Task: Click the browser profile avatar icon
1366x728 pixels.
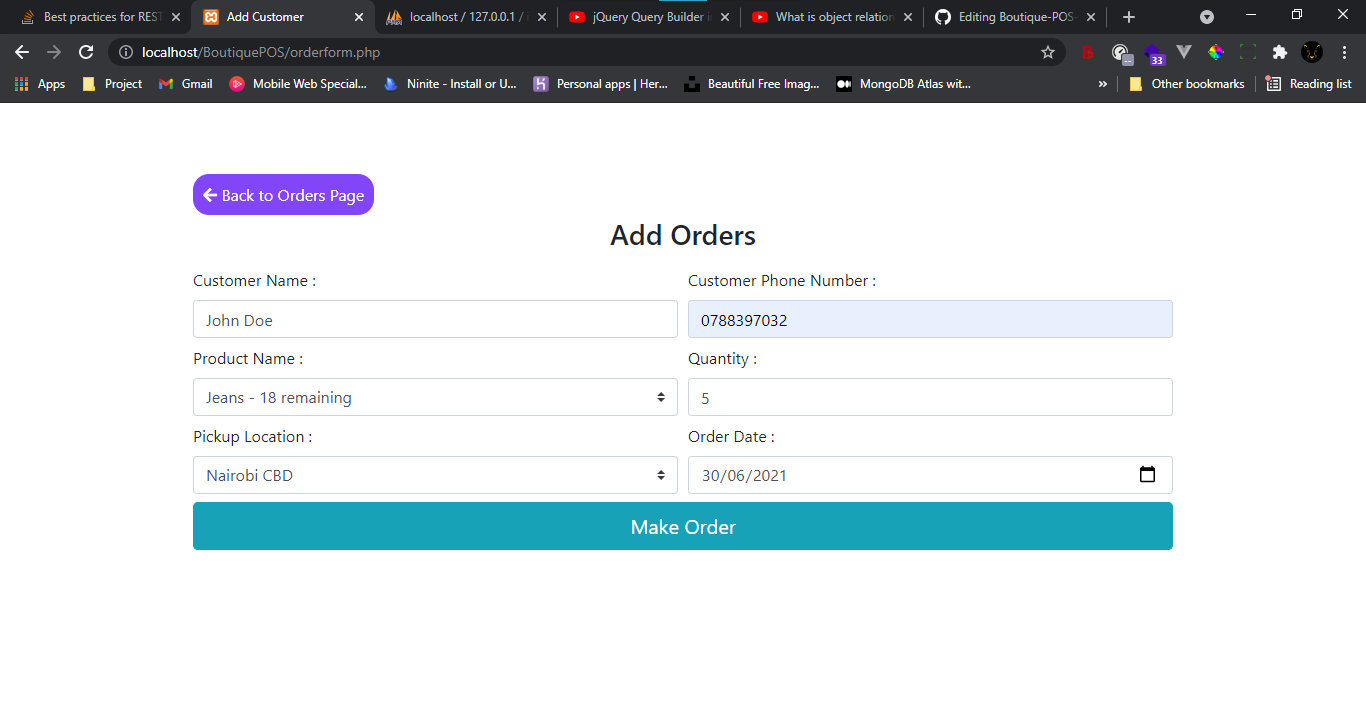Action: click(x=1312, y=52)
